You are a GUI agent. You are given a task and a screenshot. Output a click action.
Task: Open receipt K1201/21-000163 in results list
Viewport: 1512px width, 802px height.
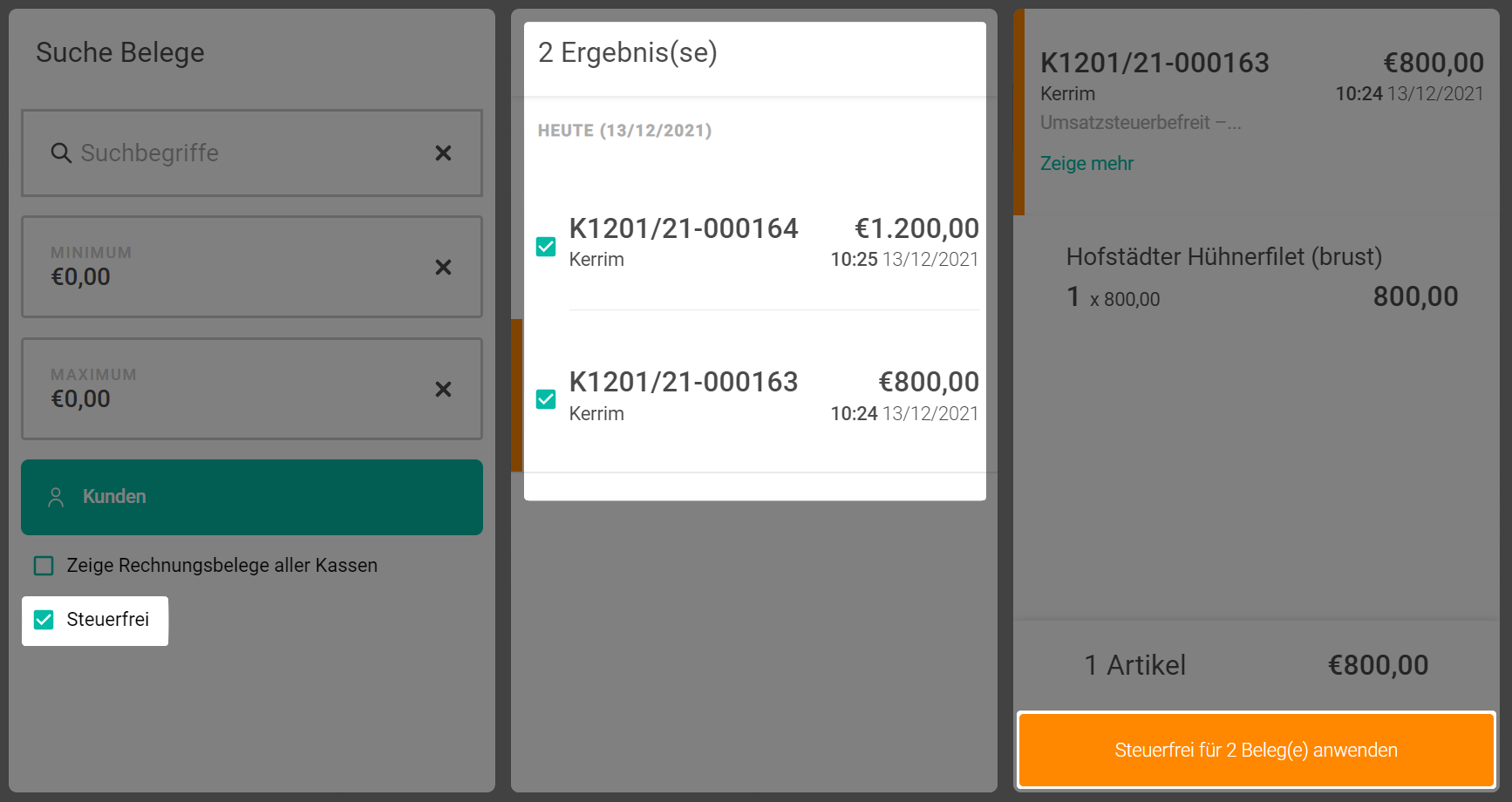pyautogui.click(x=772, y=396)
